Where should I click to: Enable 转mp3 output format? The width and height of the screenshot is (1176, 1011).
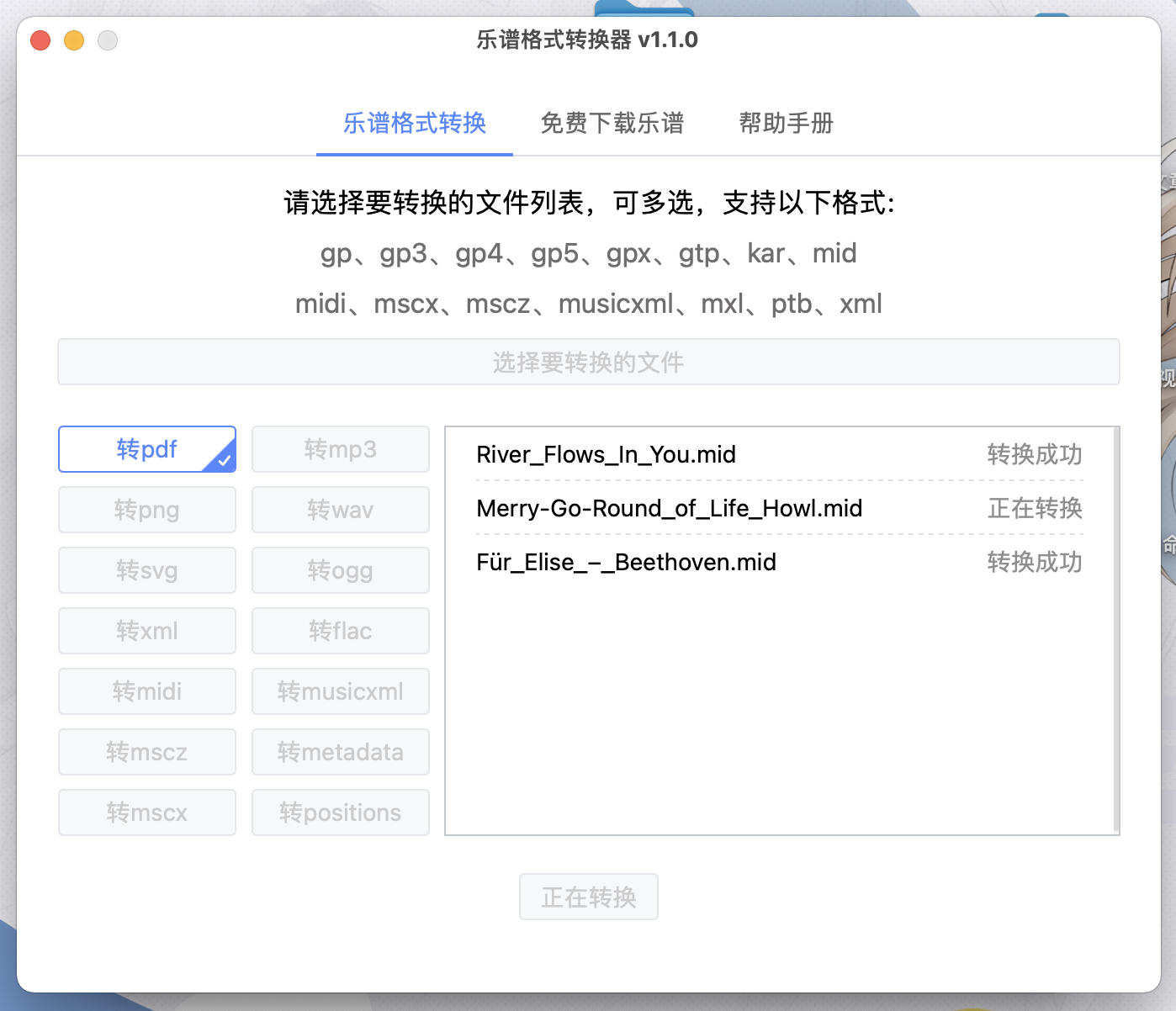click(x=340, y=449)
